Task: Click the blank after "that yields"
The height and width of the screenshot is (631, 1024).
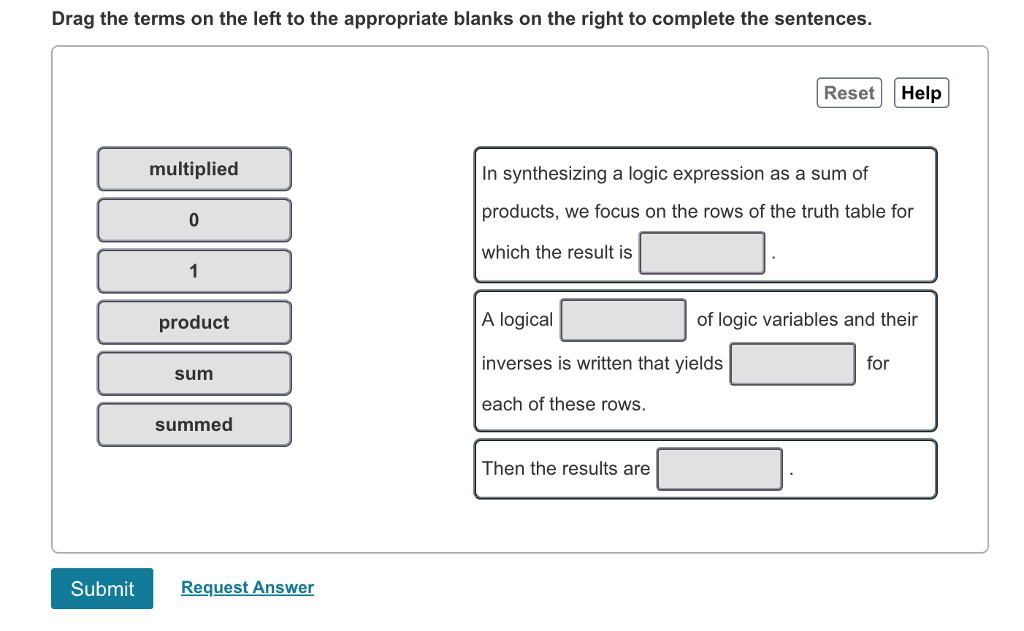Action: coord(792,364)
